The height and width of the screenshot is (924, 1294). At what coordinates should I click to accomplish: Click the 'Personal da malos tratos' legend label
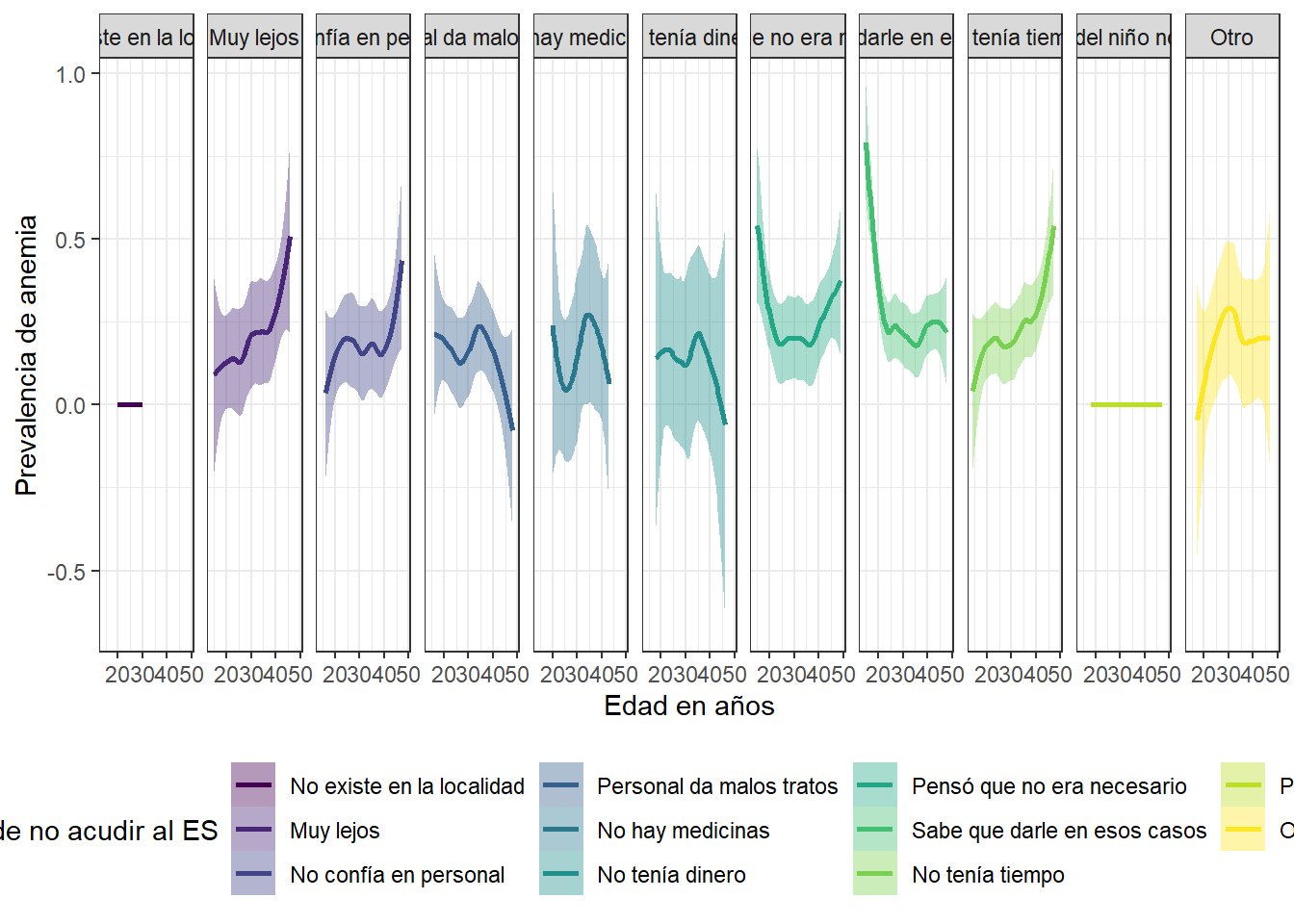(717, 786)
